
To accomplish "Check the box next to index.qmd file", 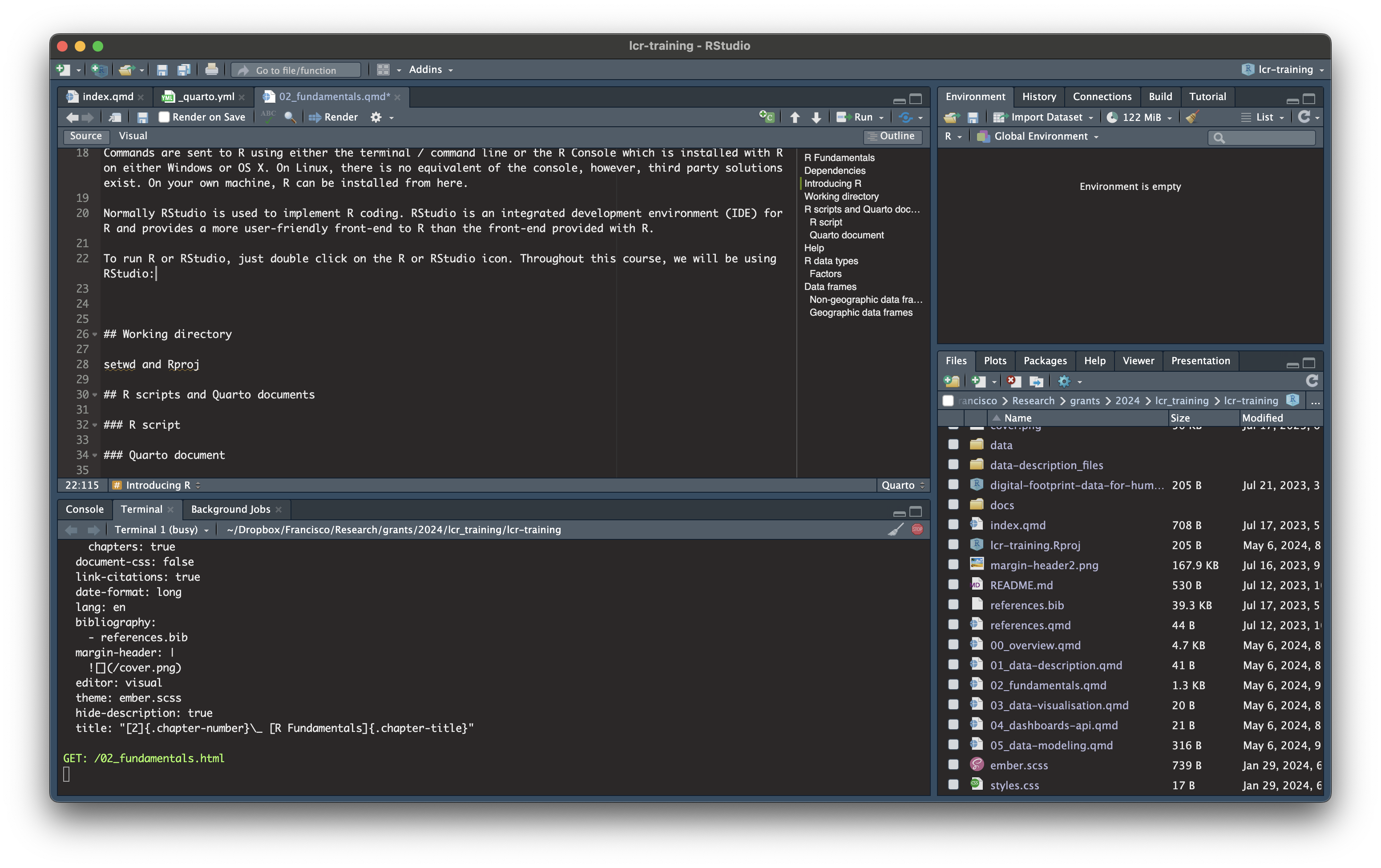I will point(953,525).
